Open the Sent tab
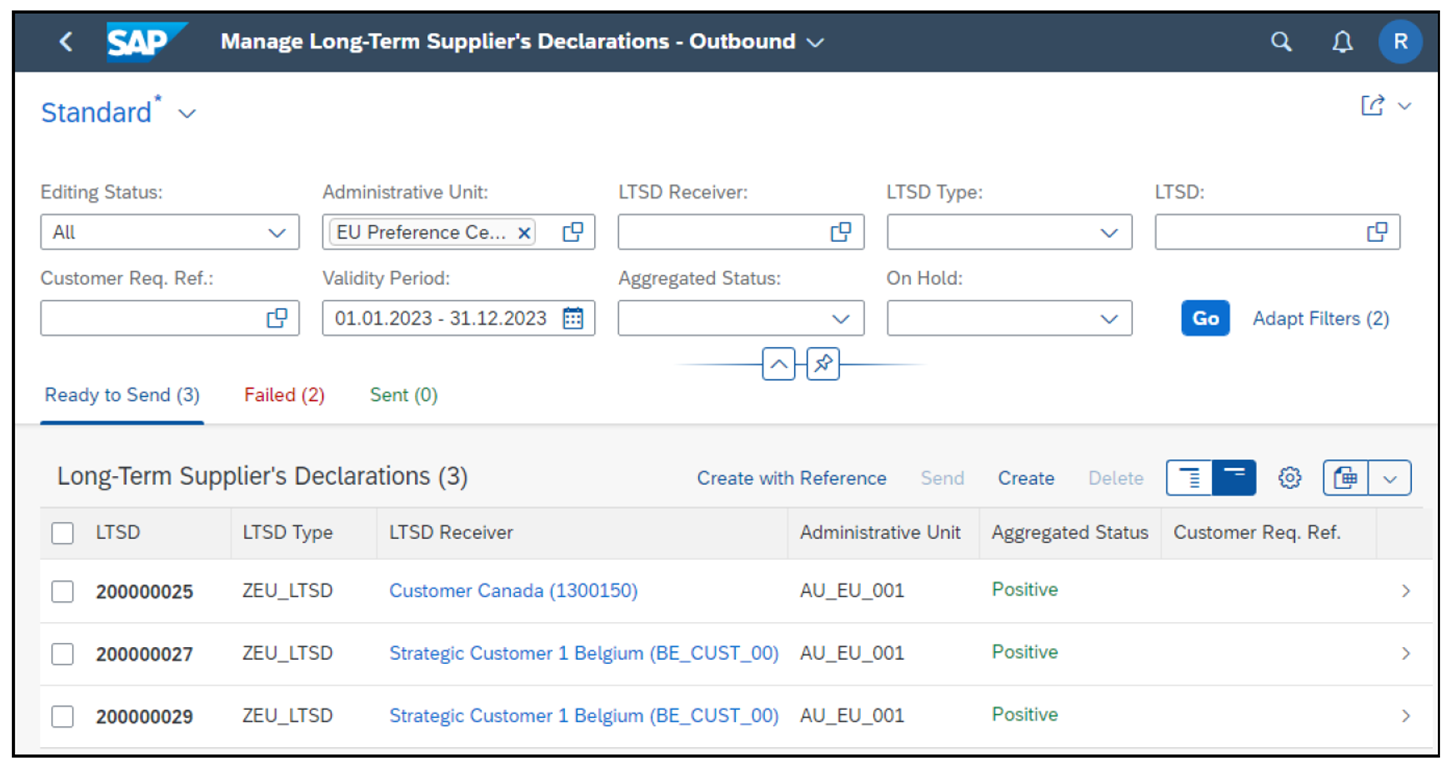The image size is (1450, 772). tap(403, 395)
